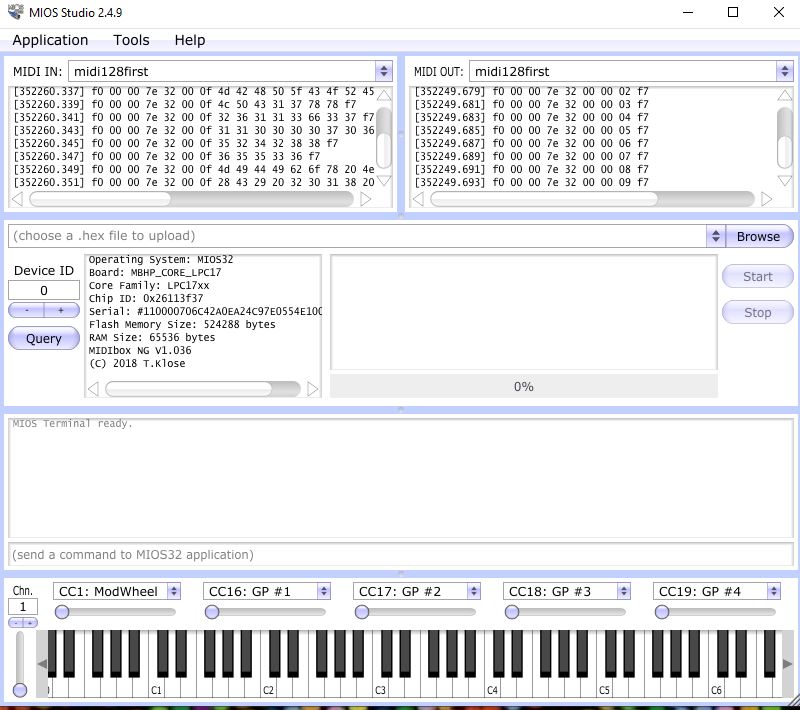Open the Tools menu
The image size is (800, 710).
pos(131,40)
